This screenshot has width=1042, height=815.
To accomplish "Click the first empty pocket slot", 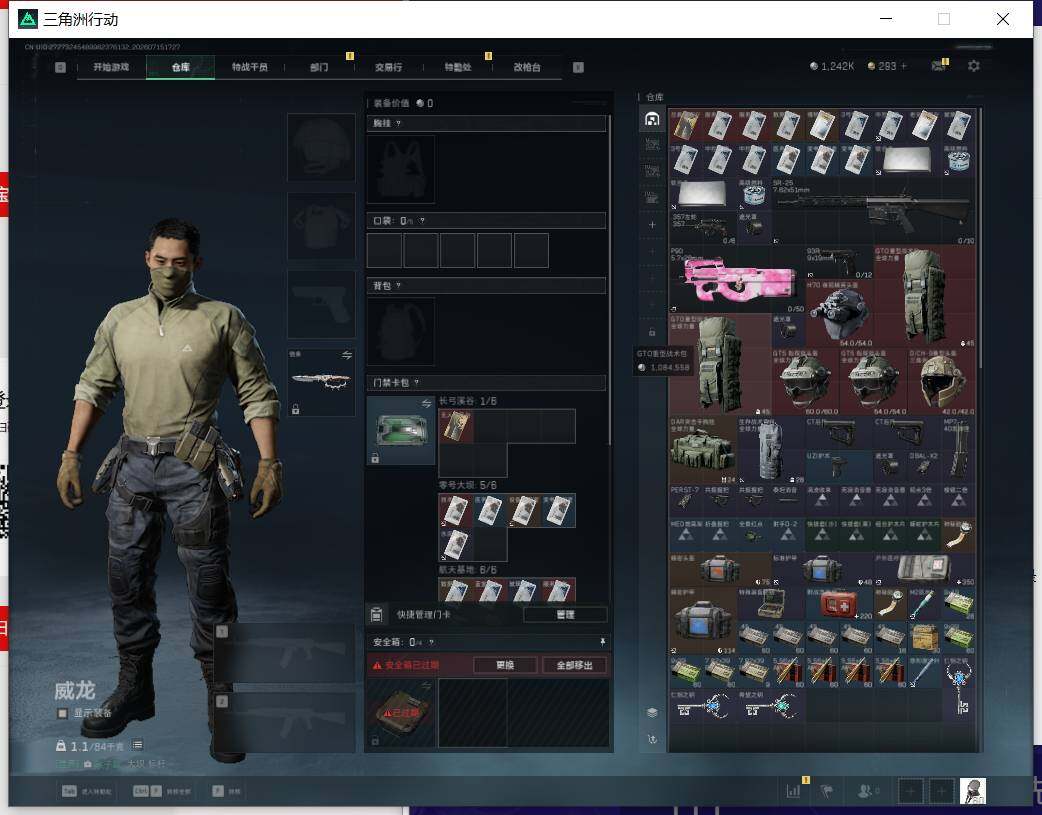I will point(384,250).
